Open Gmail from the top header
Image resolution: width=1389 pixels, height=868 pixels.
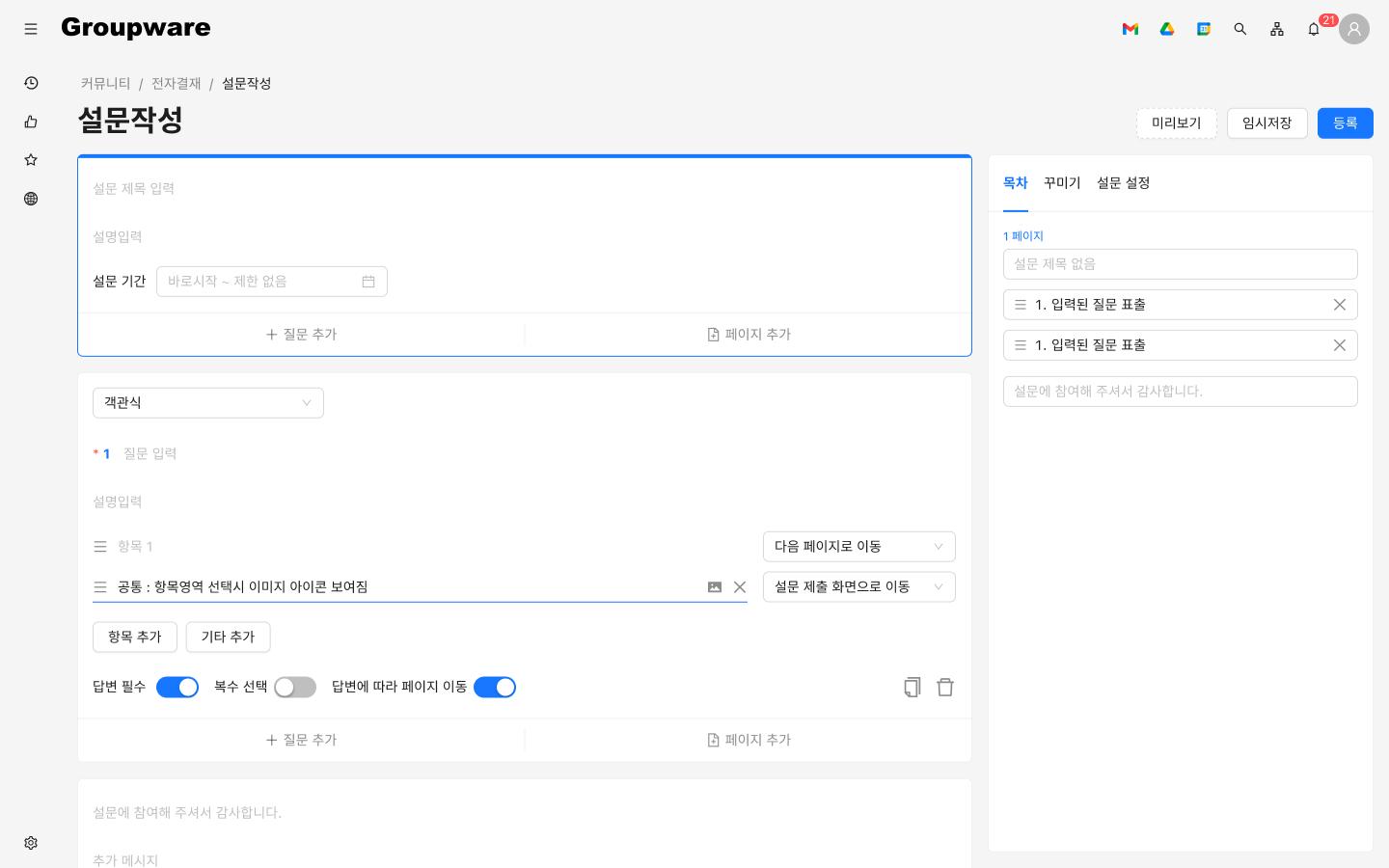point(1130,29)
